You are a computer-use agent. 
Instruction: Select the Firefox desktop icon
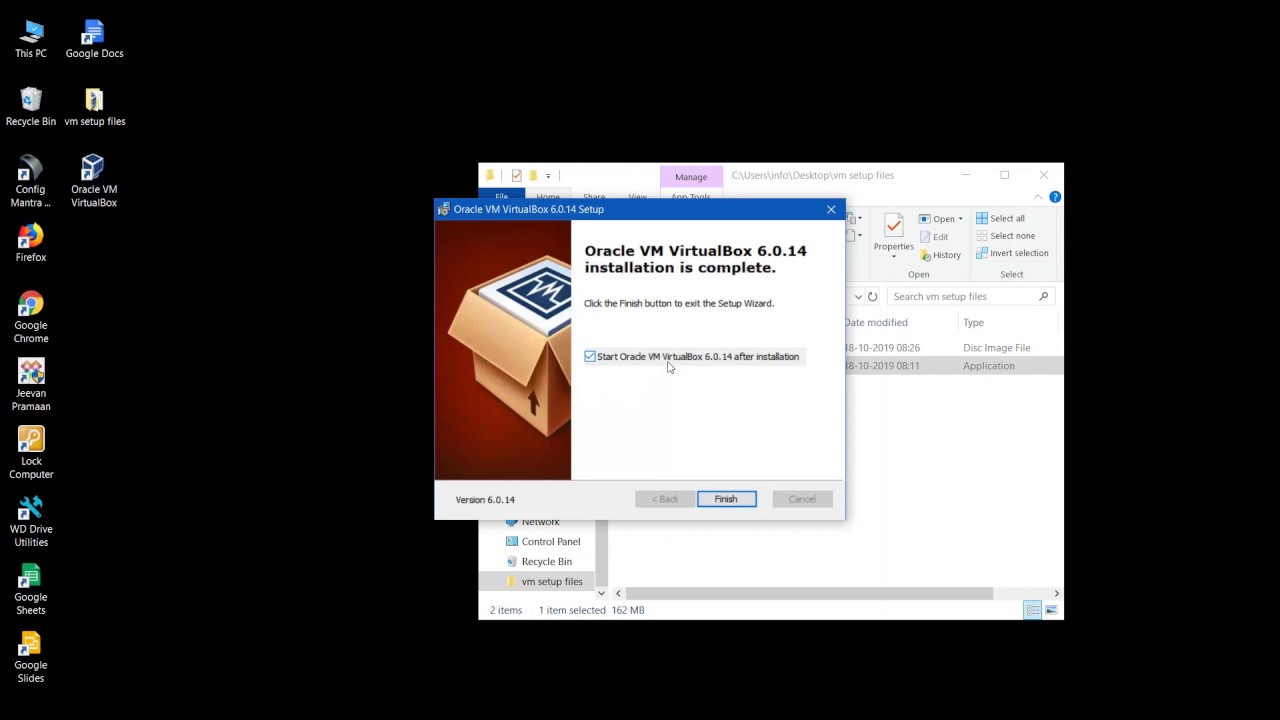click(x=31, y=243)
